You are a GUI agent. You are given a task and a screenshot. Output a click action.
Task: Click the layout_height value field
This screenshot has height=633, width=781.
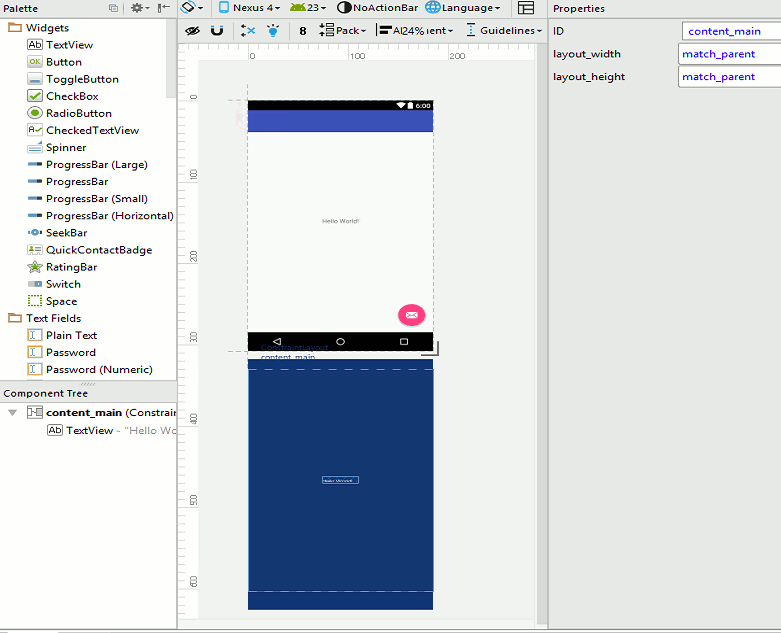tap(730, 77)
